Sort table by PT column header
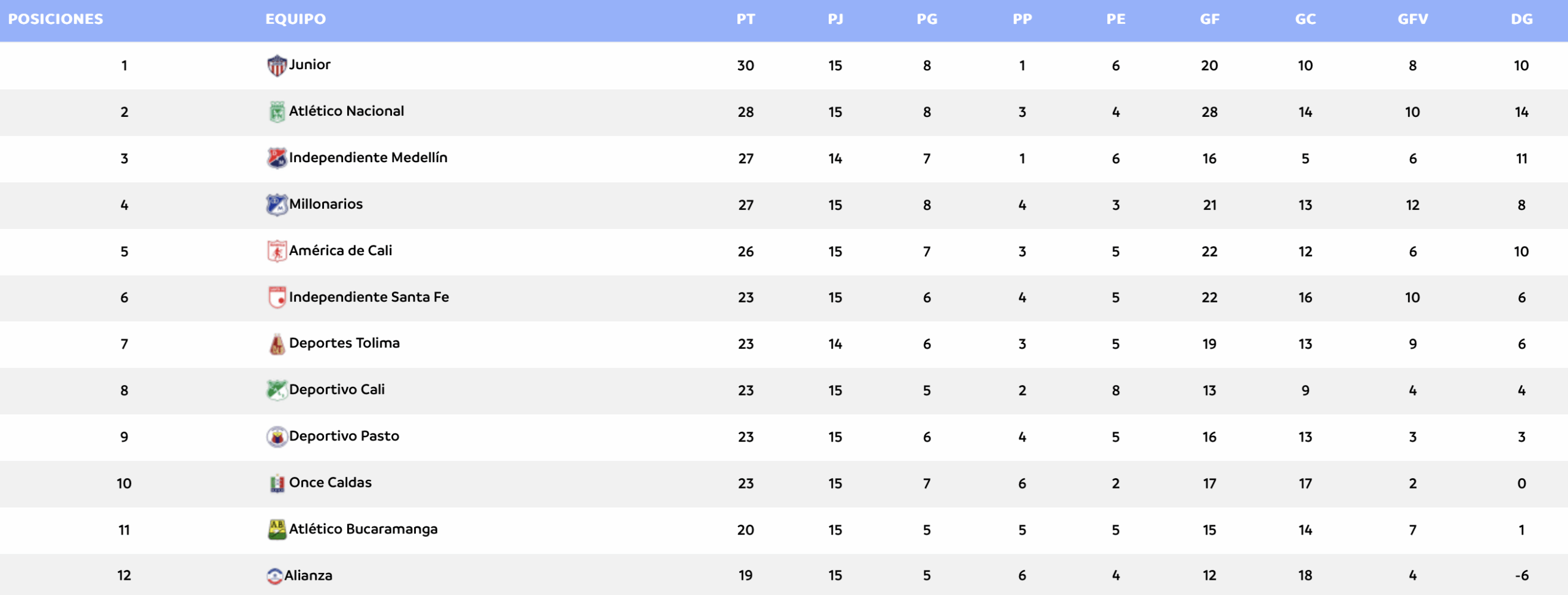 745,19
